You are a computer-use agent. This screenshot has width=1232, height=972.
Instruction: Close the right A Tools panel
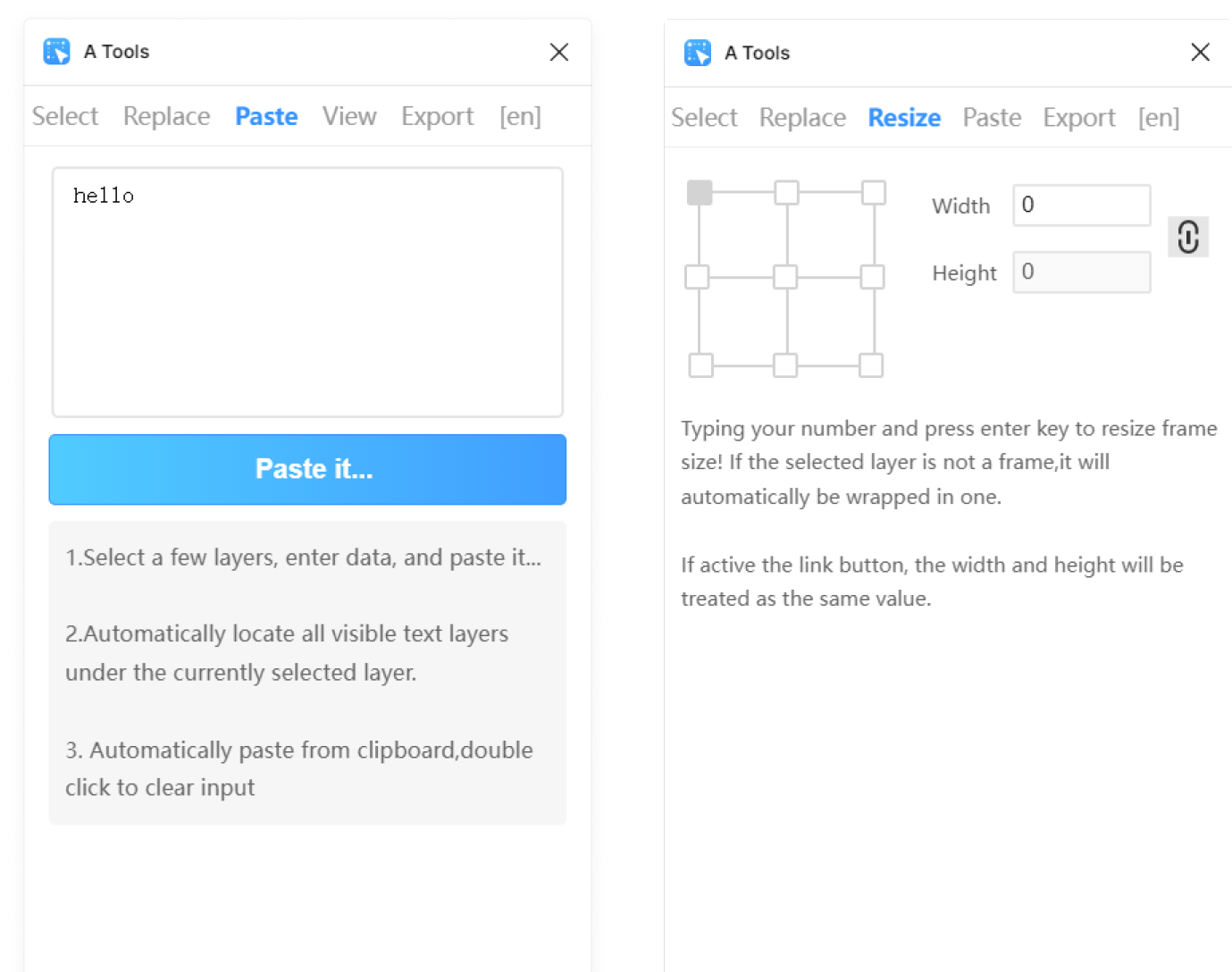[x=1200, y=53]
